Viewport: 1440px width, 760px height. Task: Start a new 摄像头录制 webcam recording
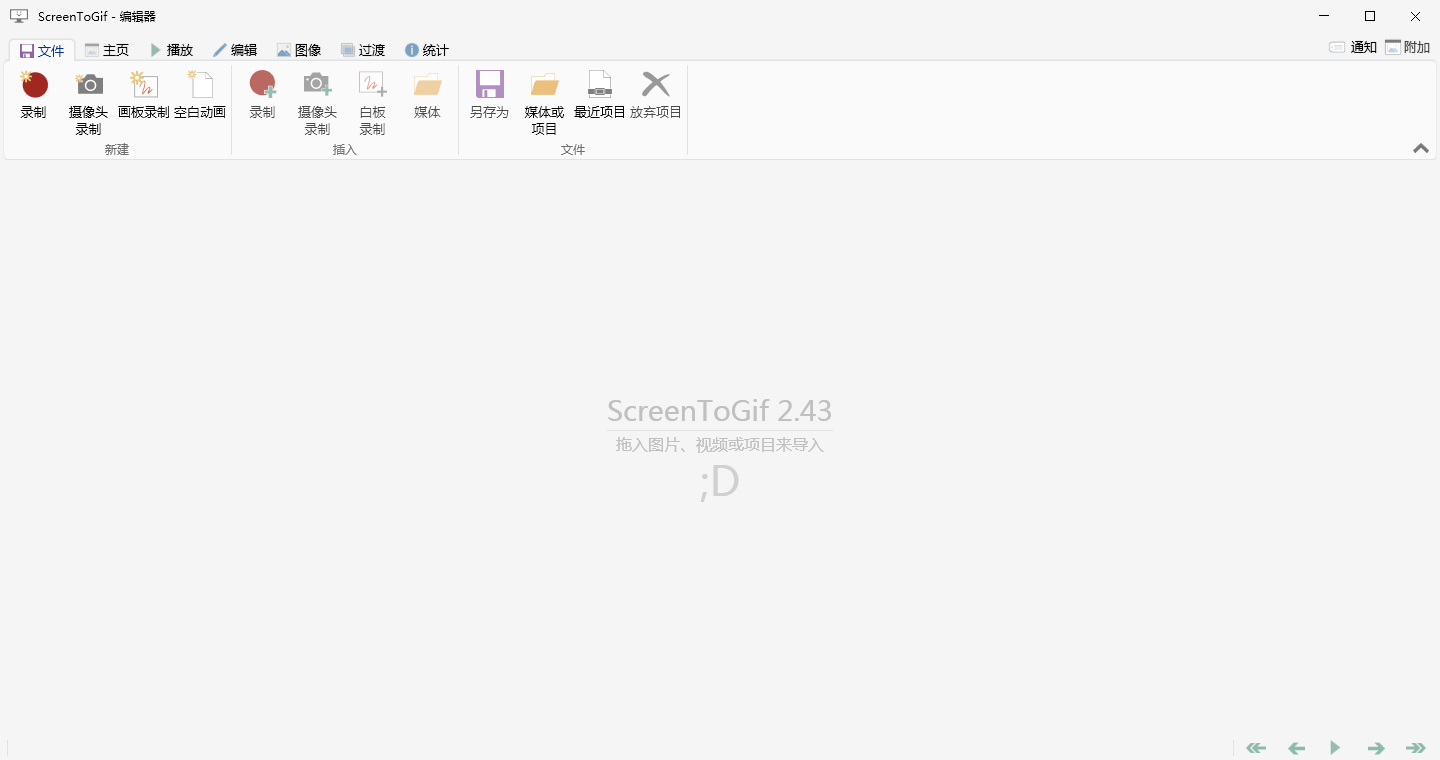(x=89, y=86)
